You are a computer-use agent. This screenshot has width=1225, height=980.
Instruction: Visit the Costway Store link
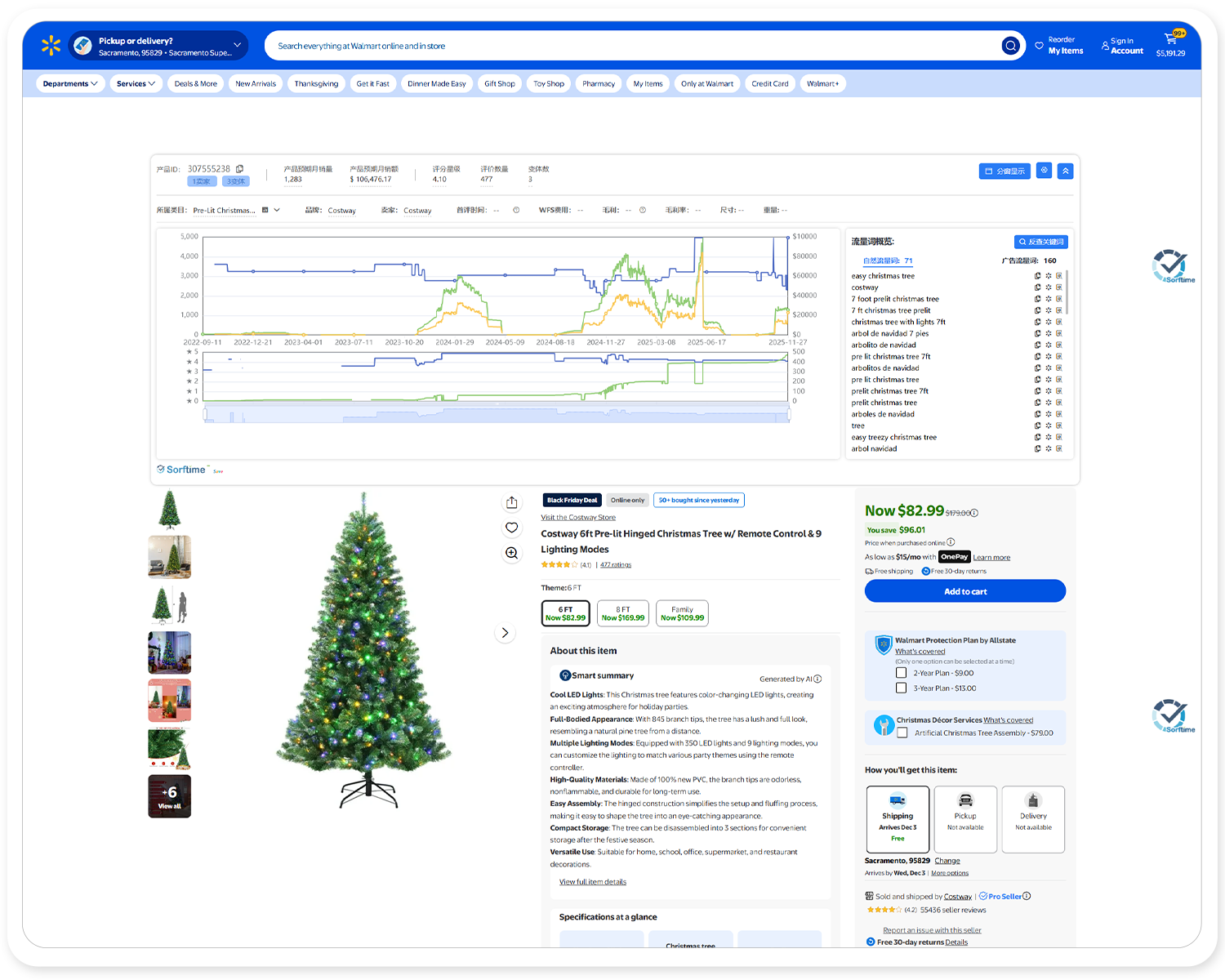(x=578, y=517)
